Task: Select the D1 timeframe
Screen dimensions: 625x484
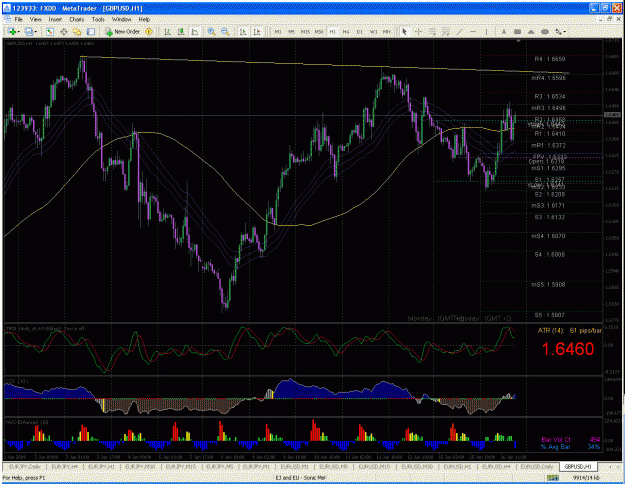Action: 360,31
